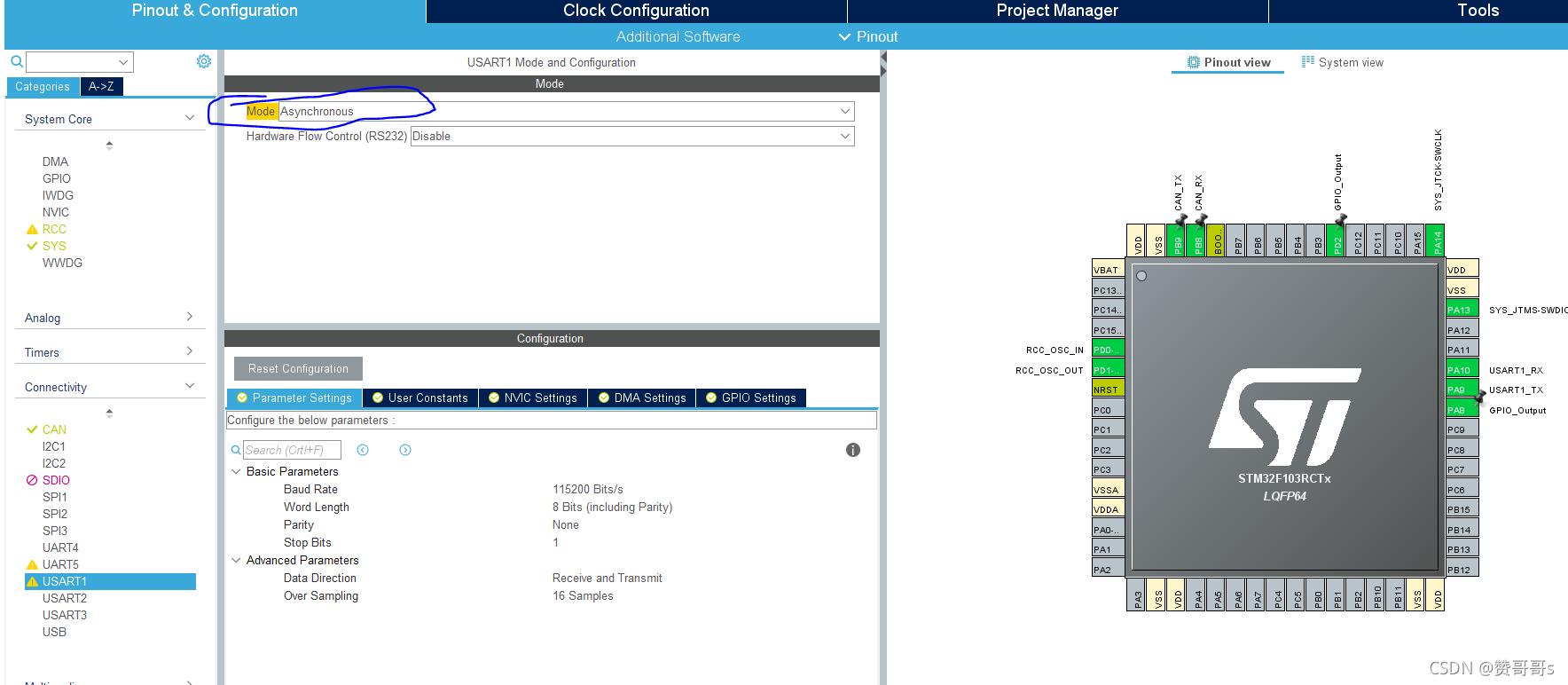The height and width of the screenshot is (685, 1568).
Task: Click the parameter search input field
Action: coord(292,450)
